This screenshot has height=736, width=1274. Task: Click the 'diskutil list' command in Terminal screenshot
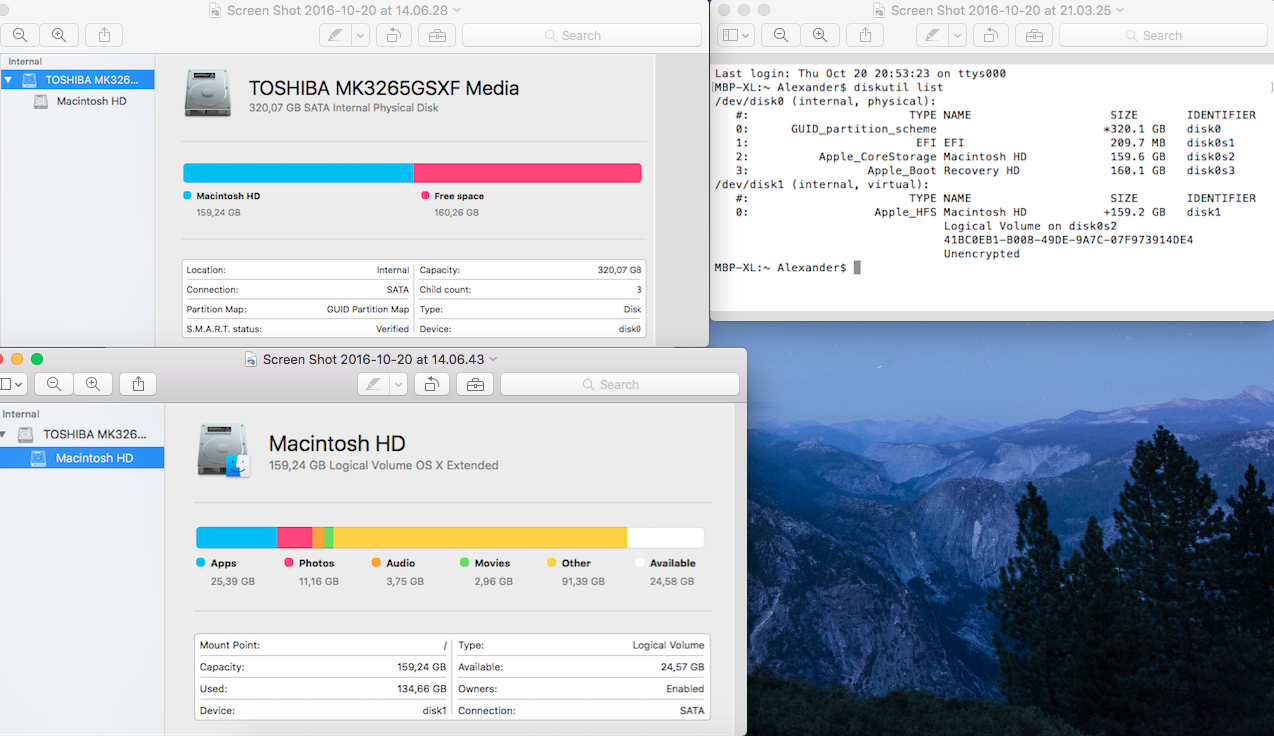(x=897, y=87)
